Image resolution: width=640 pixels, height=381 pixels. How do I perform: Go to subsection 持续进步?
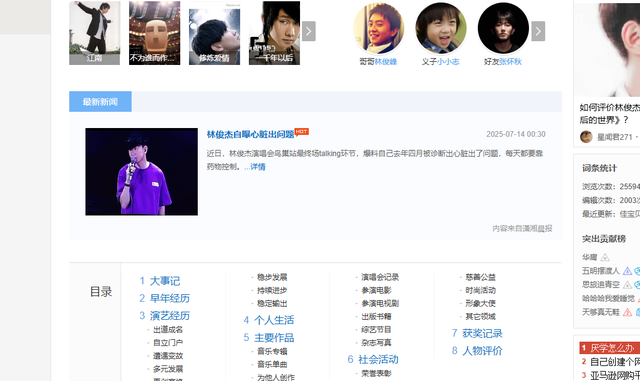click(x=272, y=290)
